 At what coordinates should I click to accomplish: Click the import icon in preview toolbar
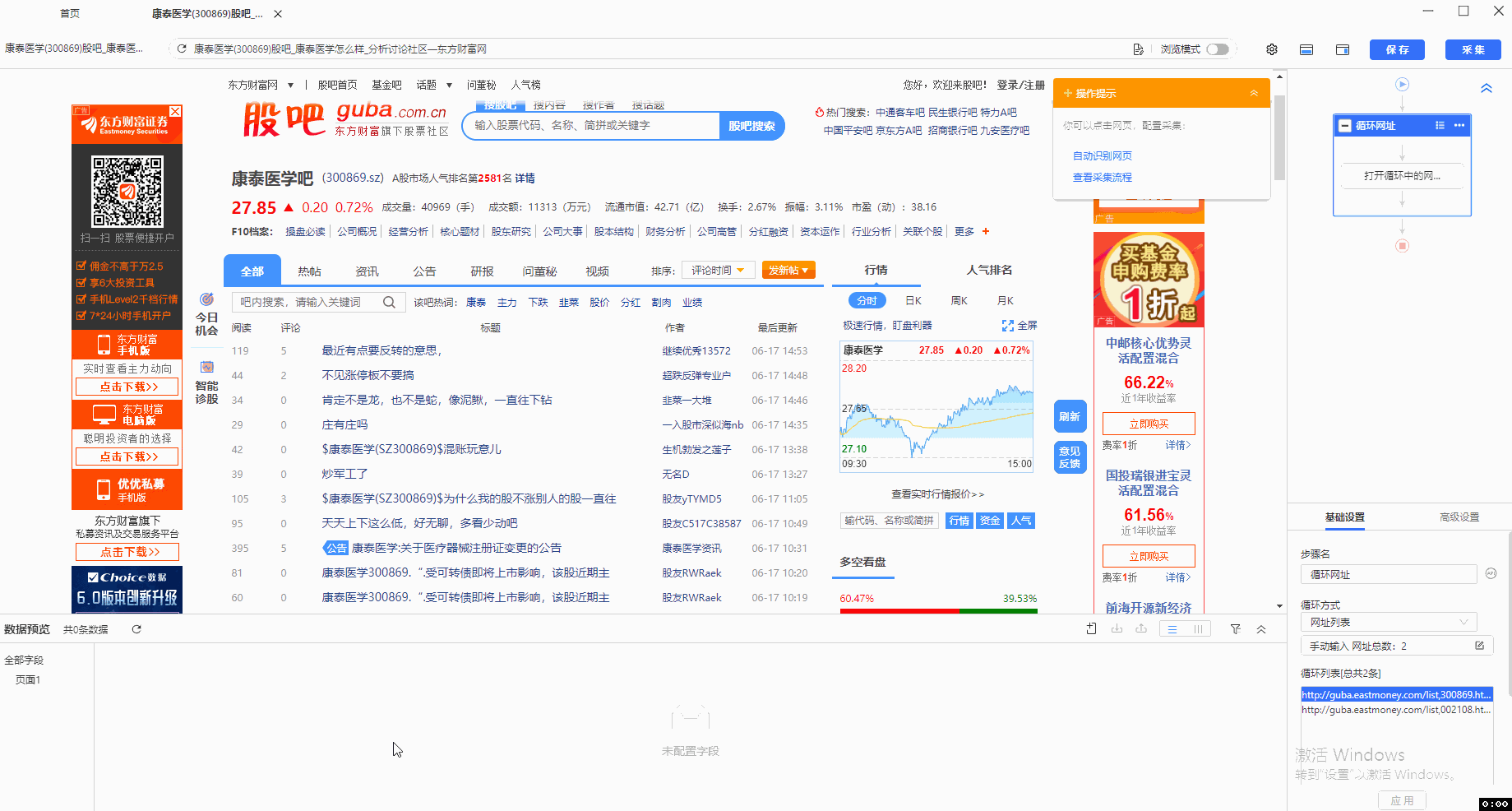pyautogui.click(x=1117, y=629)
